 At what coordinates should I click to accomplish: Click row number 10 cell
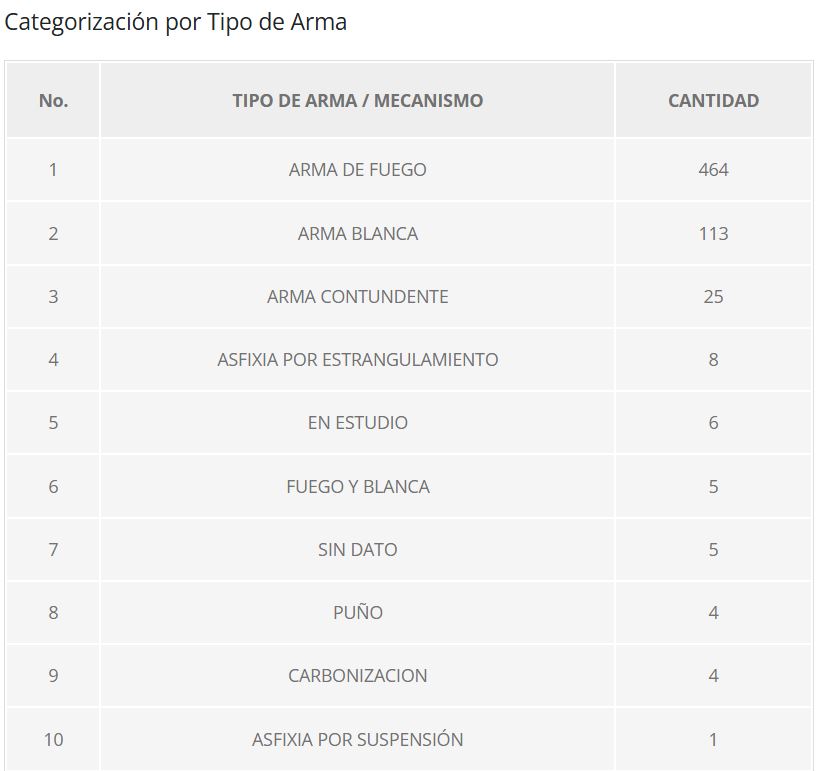pyautogui.click(x=53, y=740)
